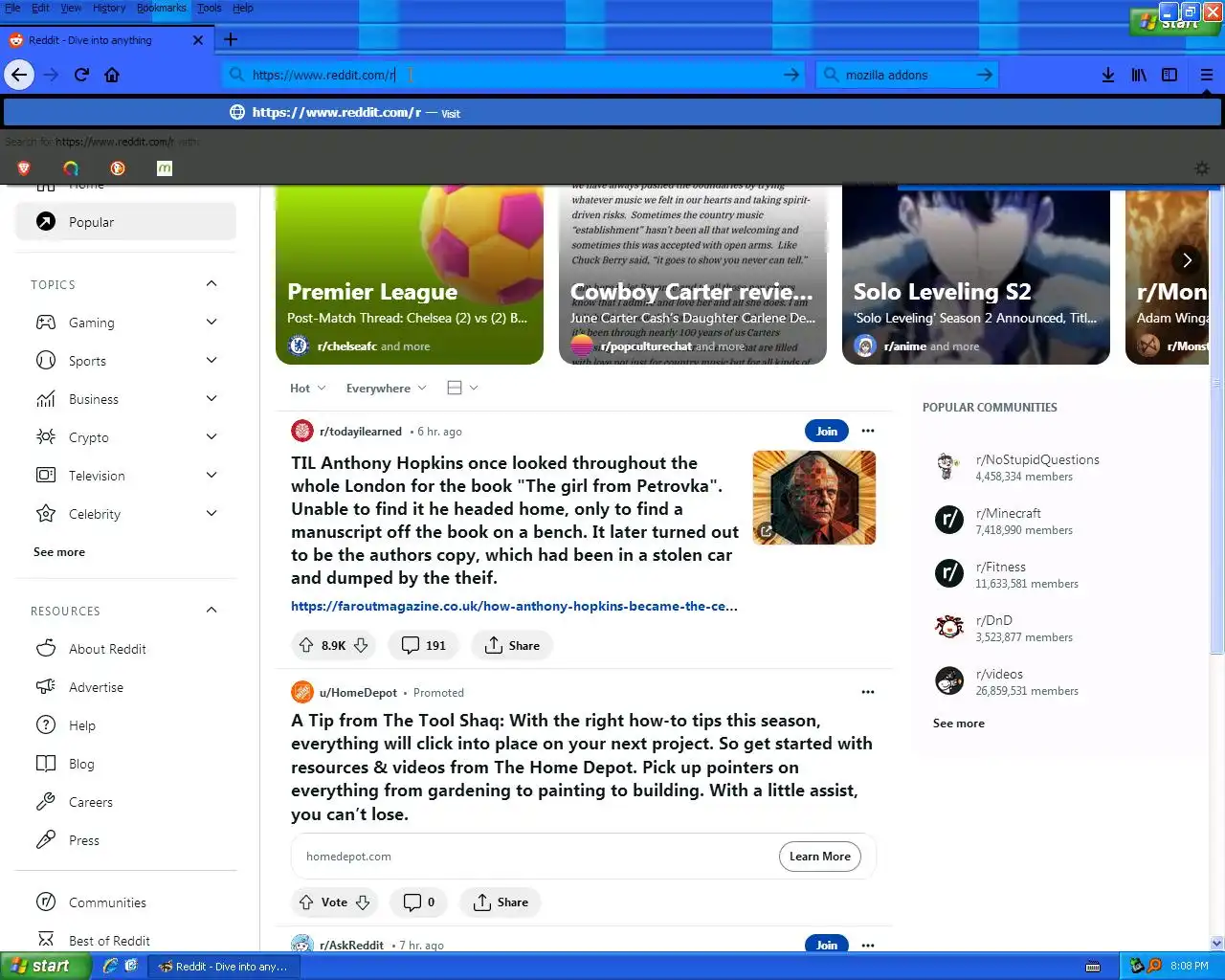Open r/Minecraft community
The width and height of the screenshot is (1225, 980).
1009,513
